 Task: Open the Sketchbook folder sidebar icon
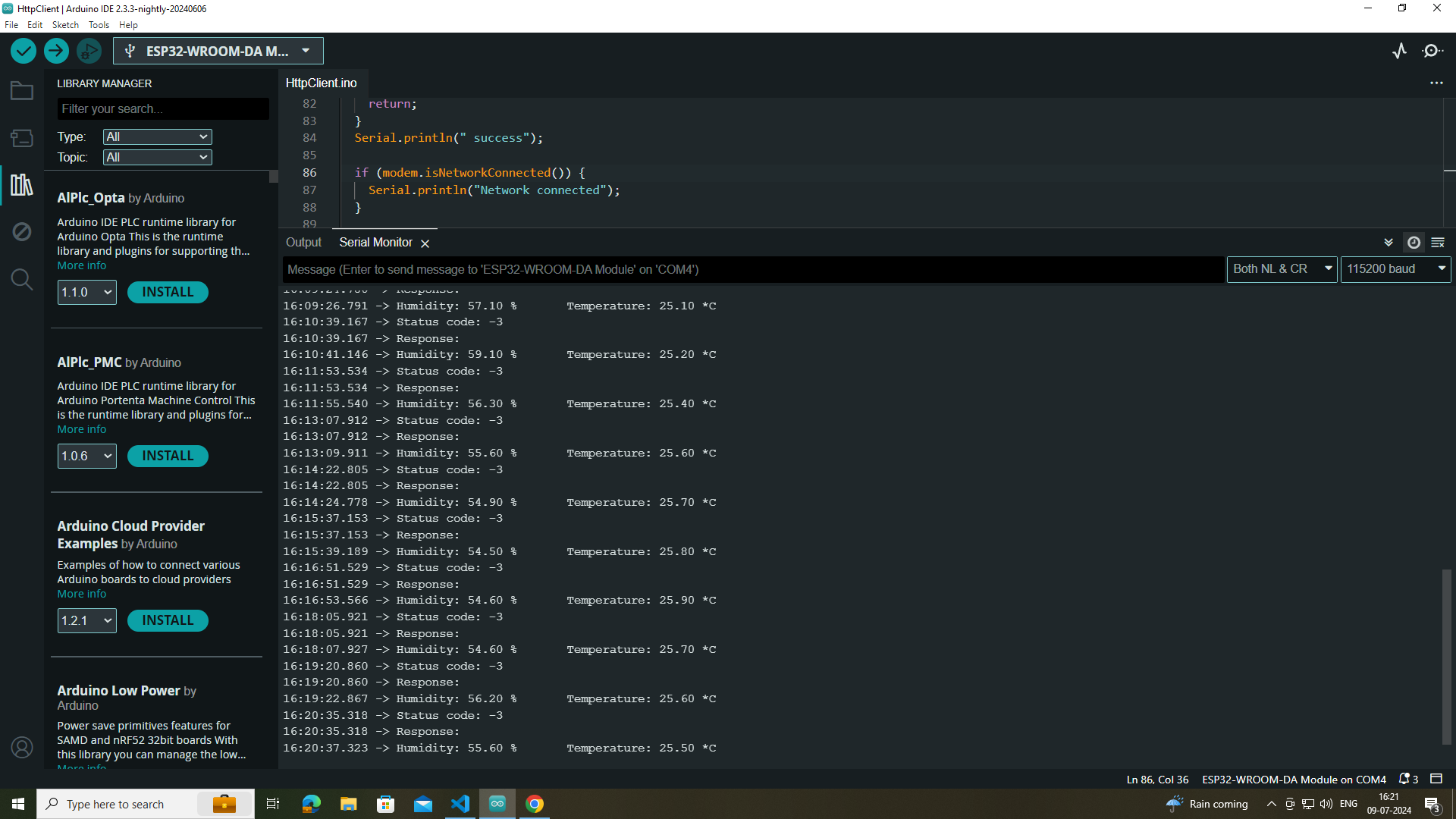point(21,91)
